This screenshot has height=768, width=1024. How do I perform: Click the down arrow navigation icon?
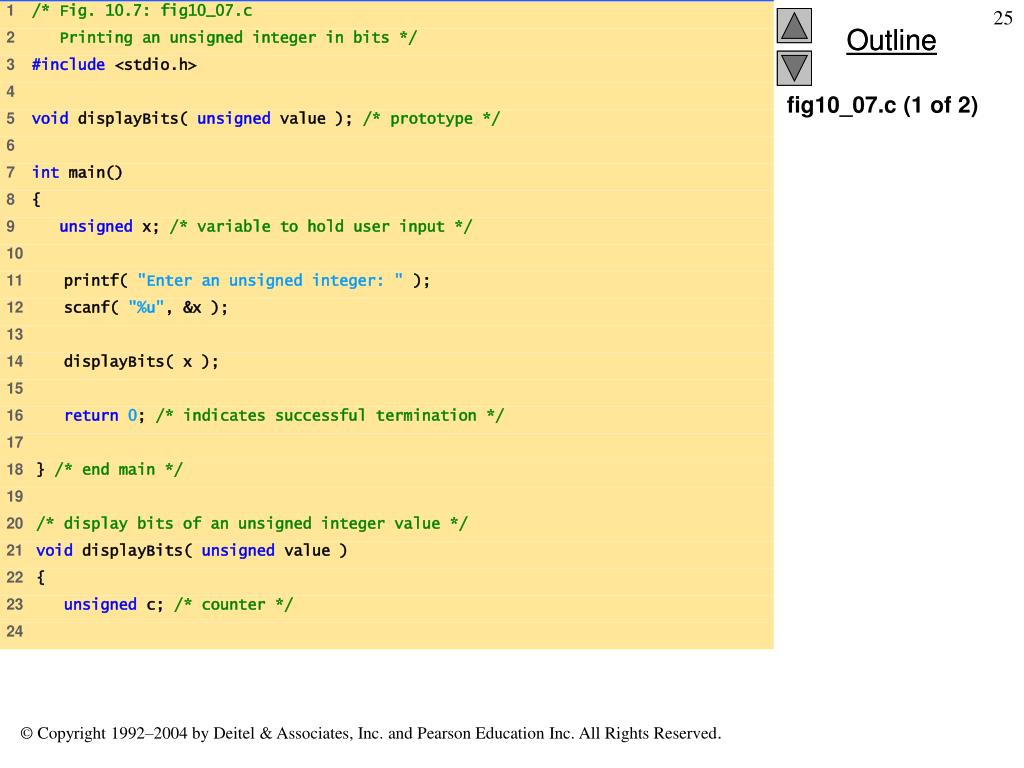tap(794, 69)
